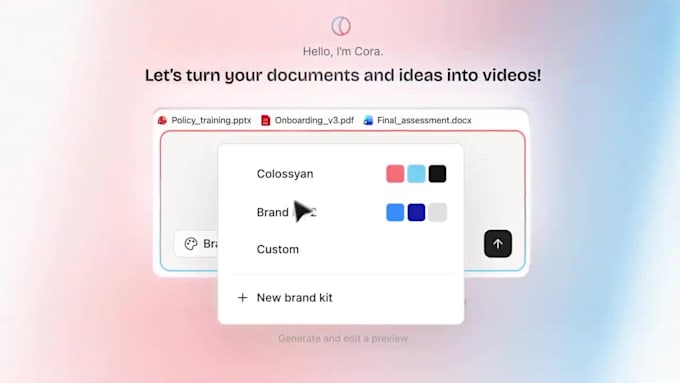Click the second brand dark navy swatch
This screenshot has height=383, width=680.
(x=416, y=213)
